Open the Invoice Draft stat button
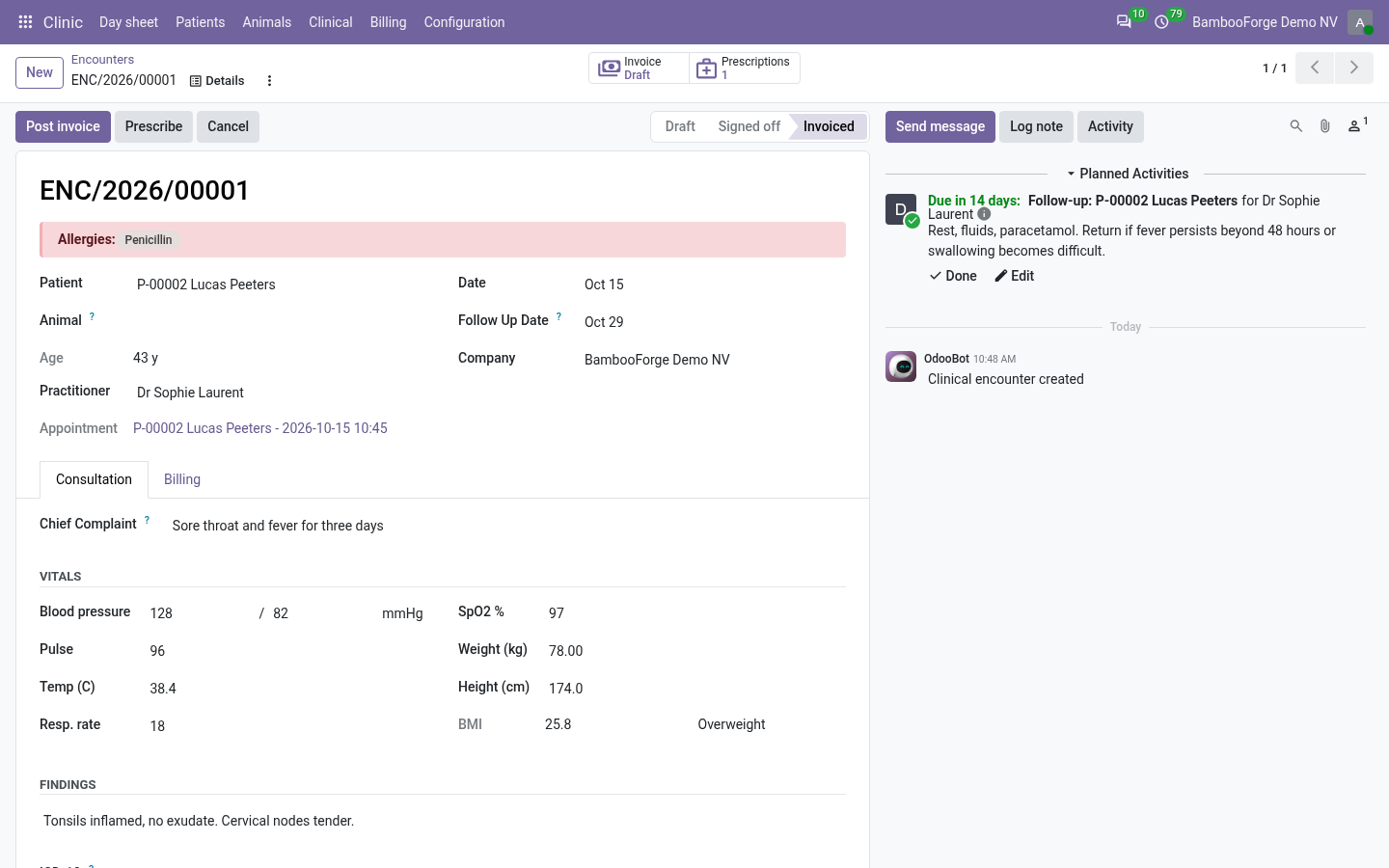Image resolution: width=1389 pixels, height=868 pixels. 639,68
